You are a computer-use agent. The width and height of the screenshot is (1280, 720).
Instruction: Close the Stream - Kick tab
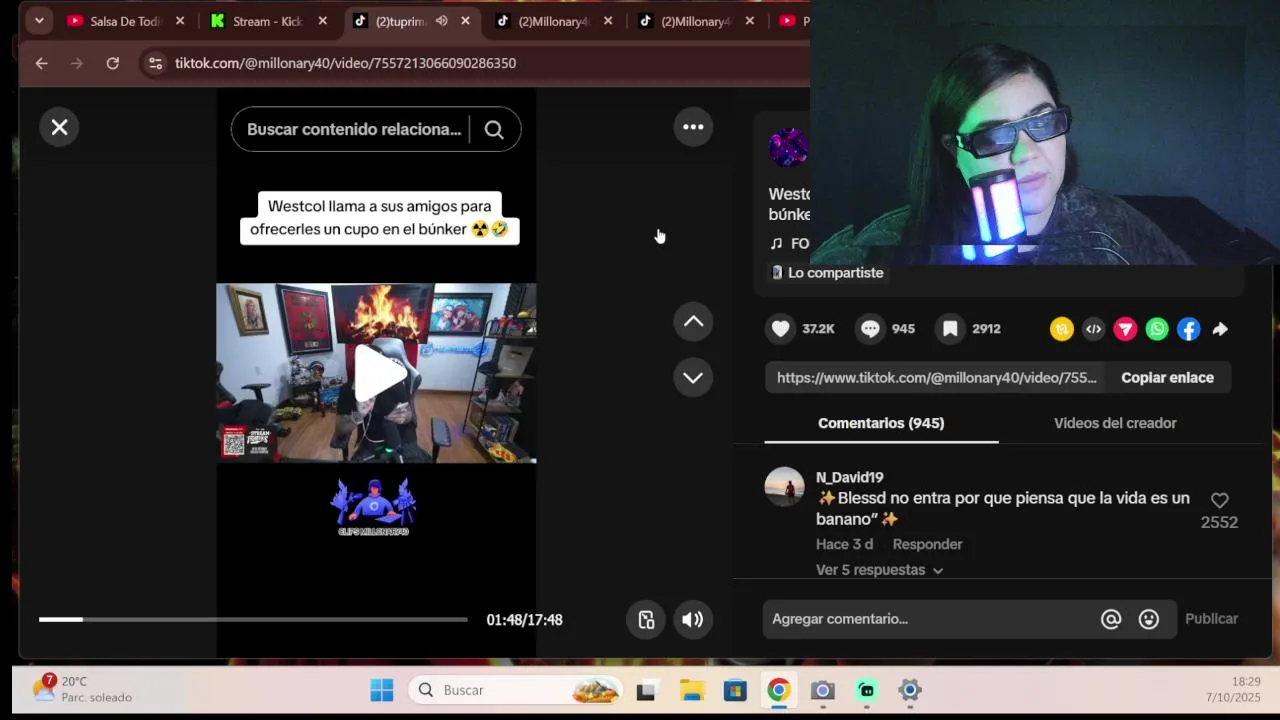322,21
